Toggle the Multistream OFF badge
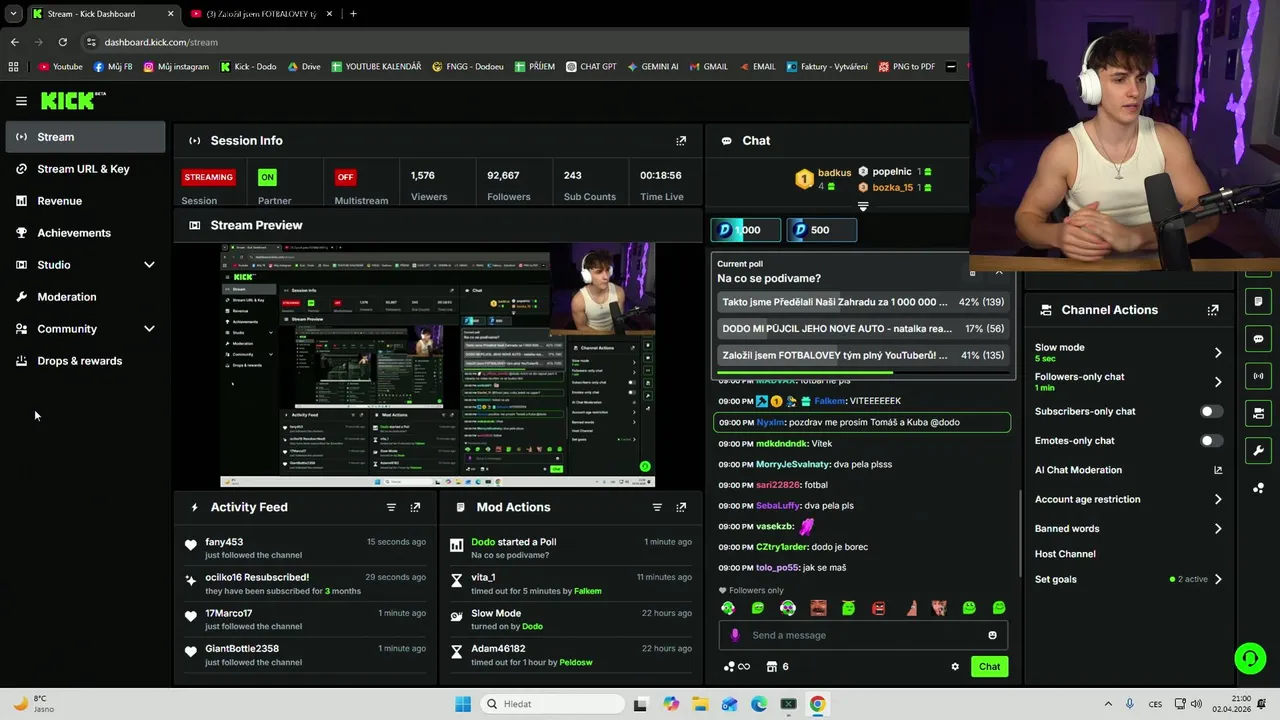Viewport: 1280px width, 720px height. tap(345, 177)
